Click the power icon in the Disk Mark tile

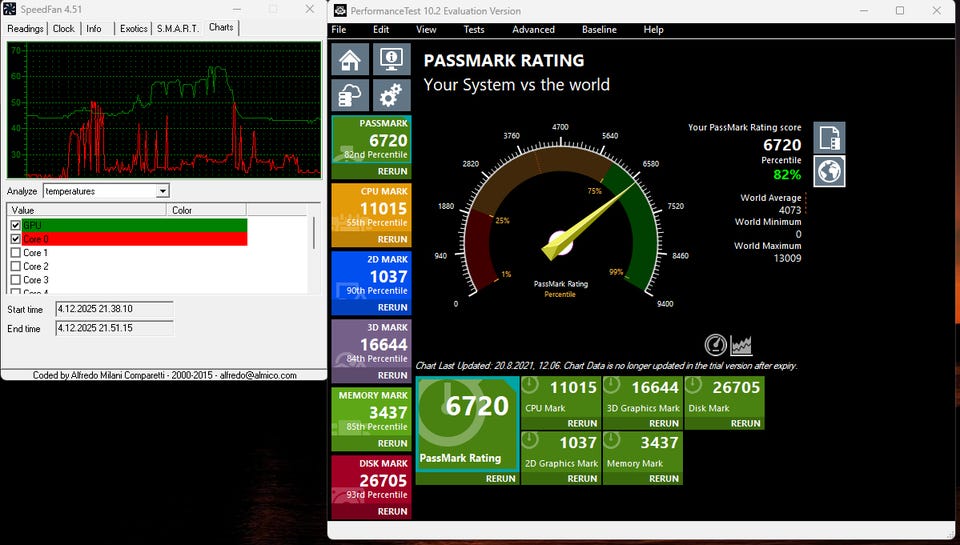(694, 385)
